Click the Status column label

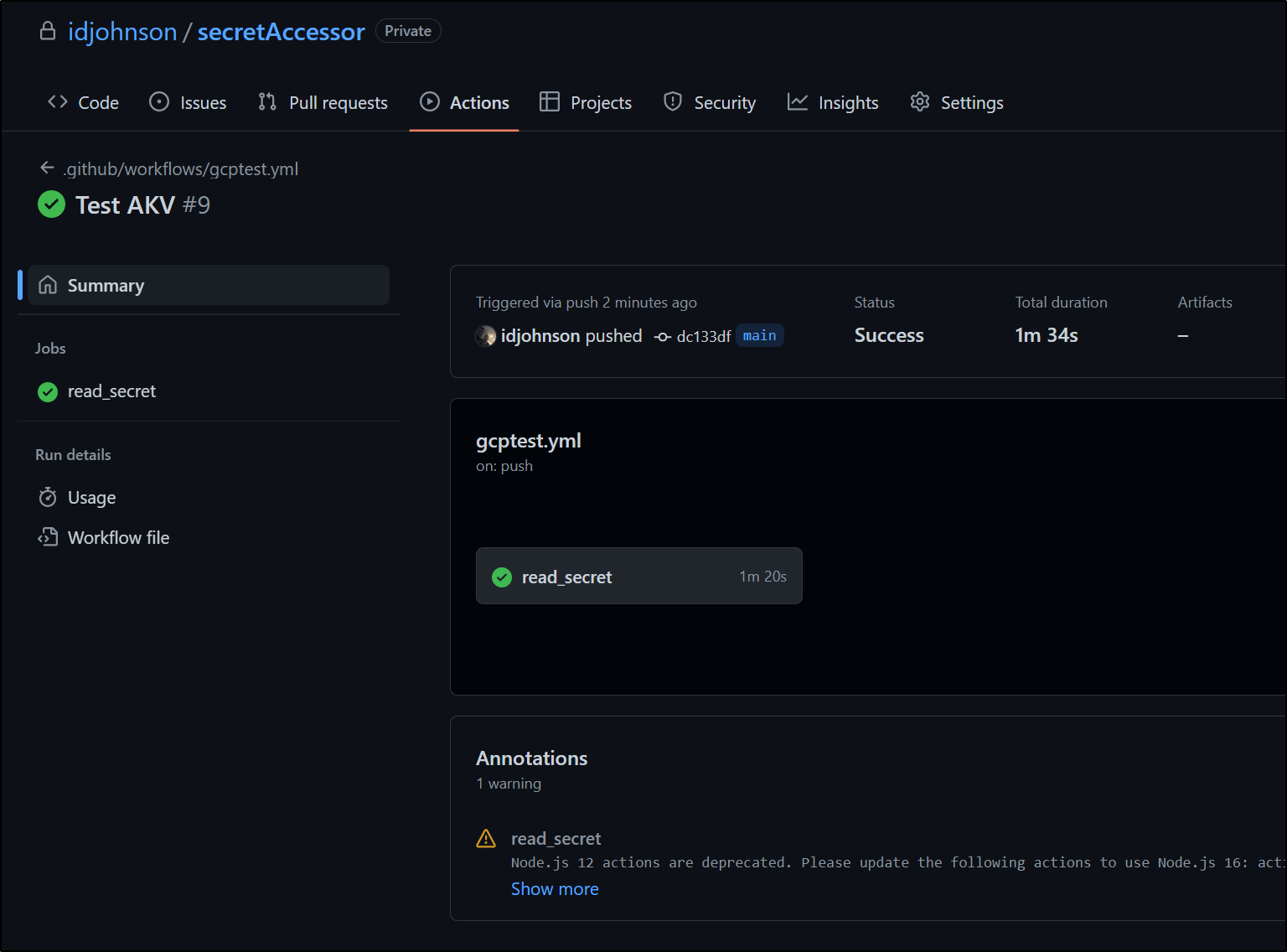click(x=875, y=303)
